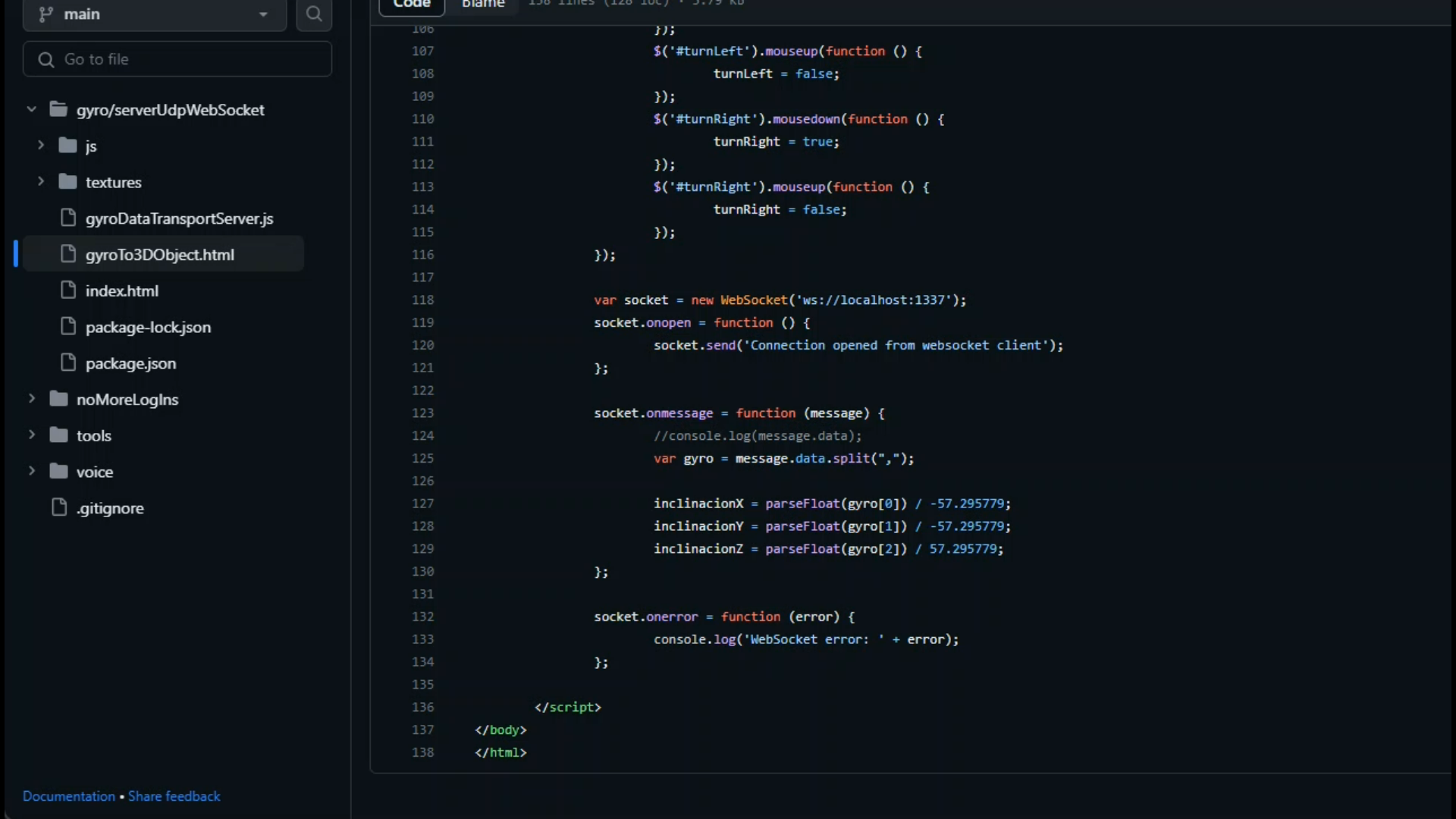Click the voice folder icon

[x=59, y=472]
